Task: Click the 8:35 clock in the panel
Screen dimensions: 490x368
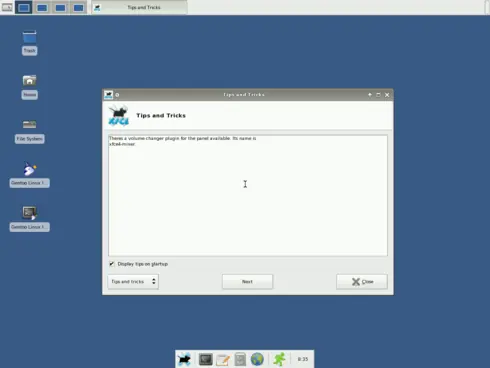Action: click(303, 359)
